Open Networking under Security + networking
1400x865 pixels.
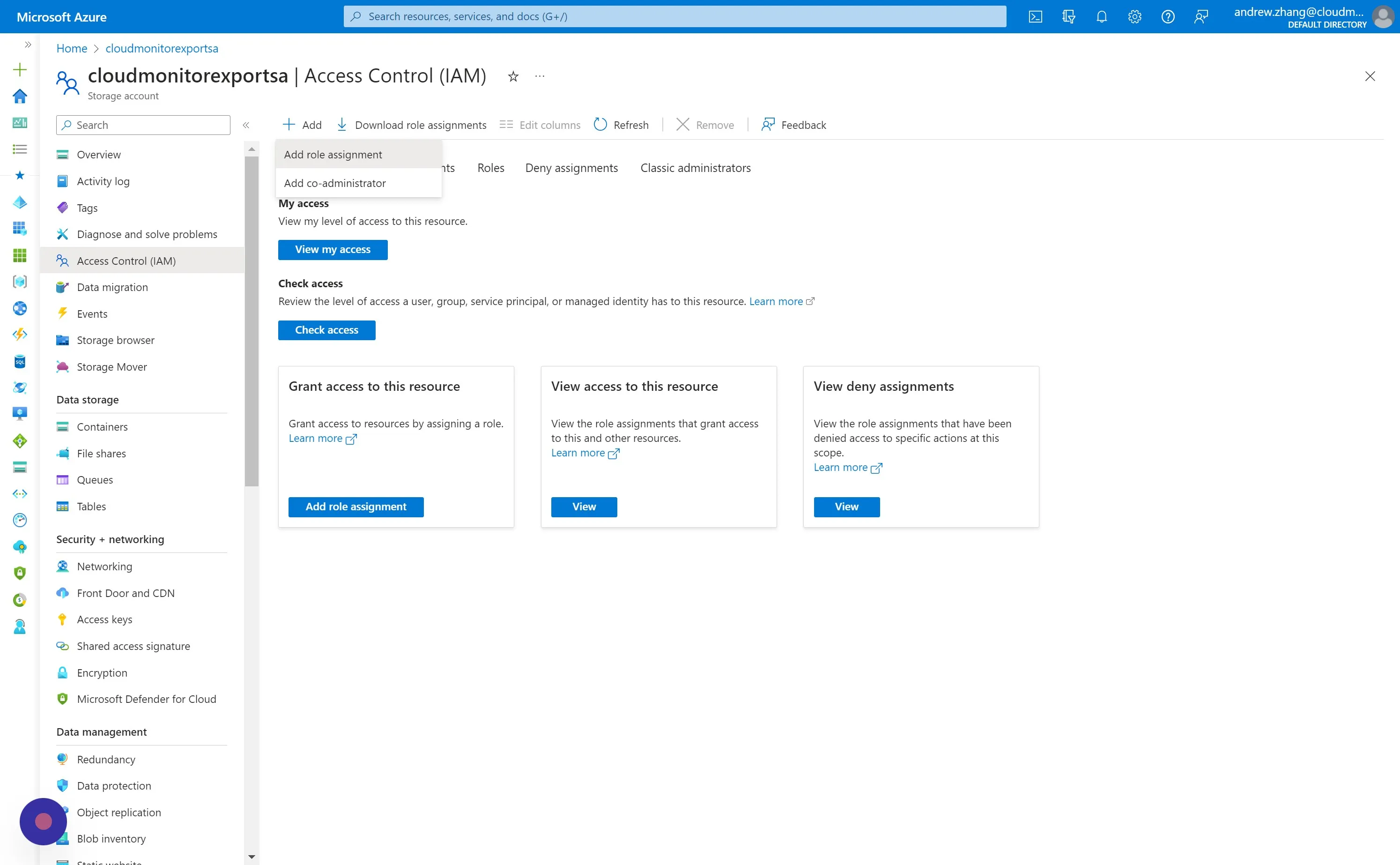pyautogui.click(x=142, y=567)
